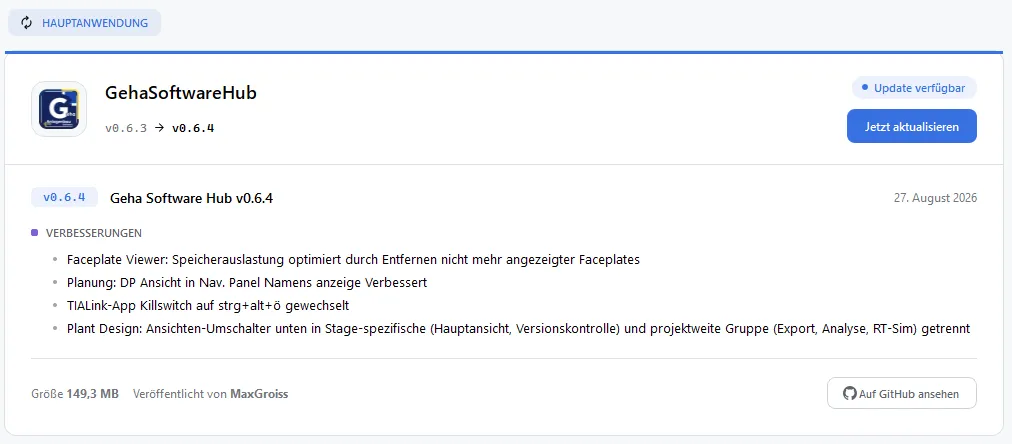
Task: Click the Jetzt aktualisieren button
Action: pos(911,126)
